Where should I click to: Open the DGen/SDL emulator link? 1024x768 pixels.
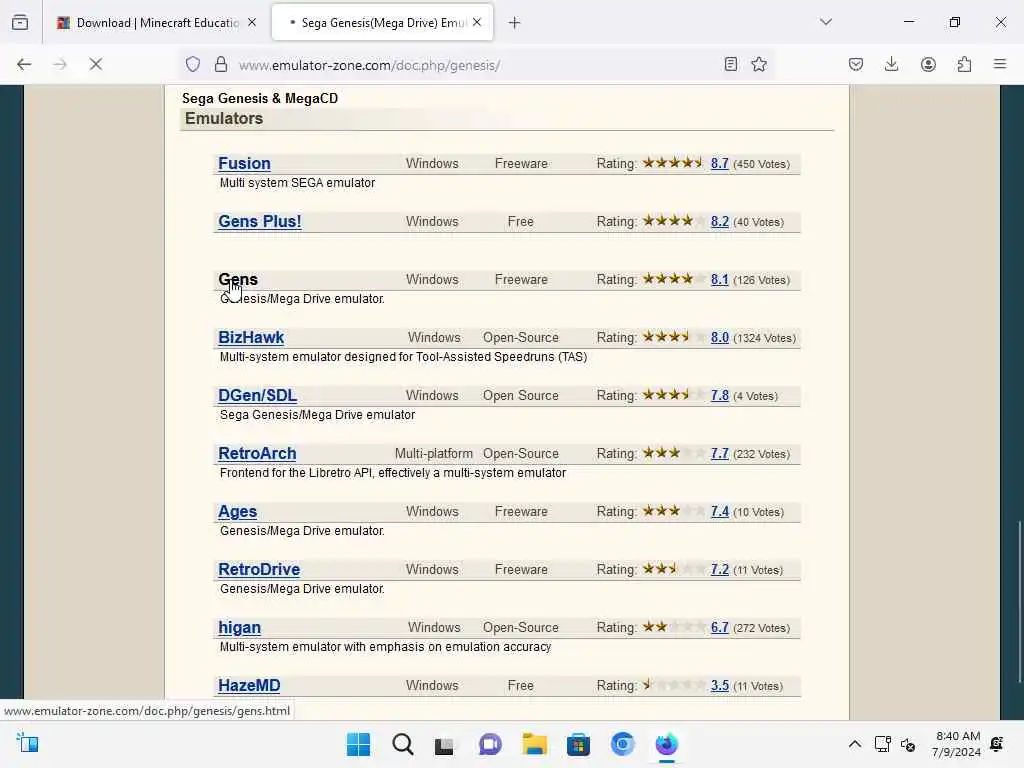click(x=257, y=396)
